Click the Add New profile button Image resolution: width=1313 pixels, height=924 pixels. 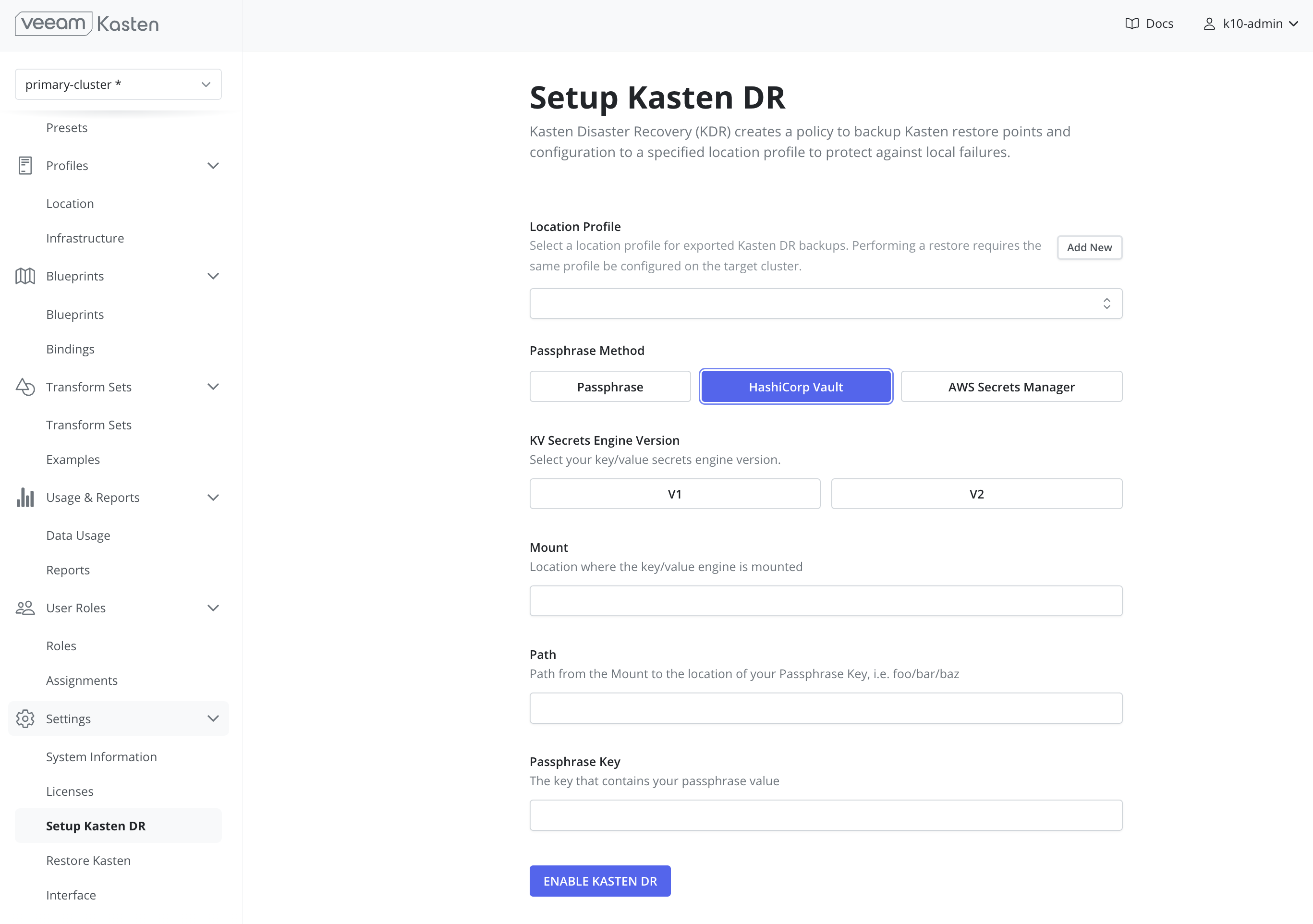click(1089, 247)
